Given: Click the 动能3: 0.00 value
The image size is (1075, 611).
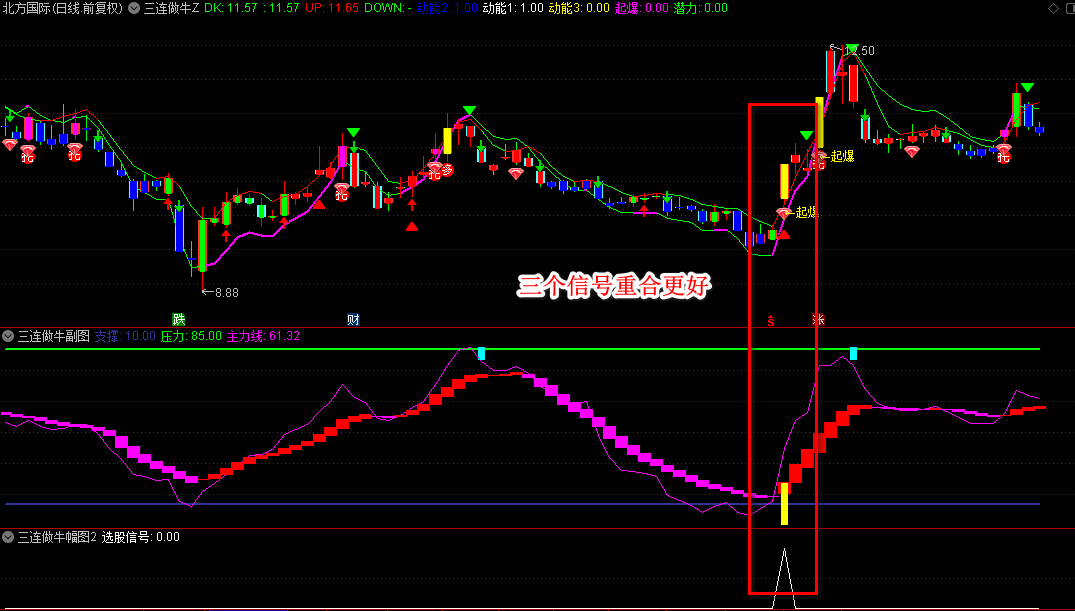Looking at the screenshot, I should [579, 8].
